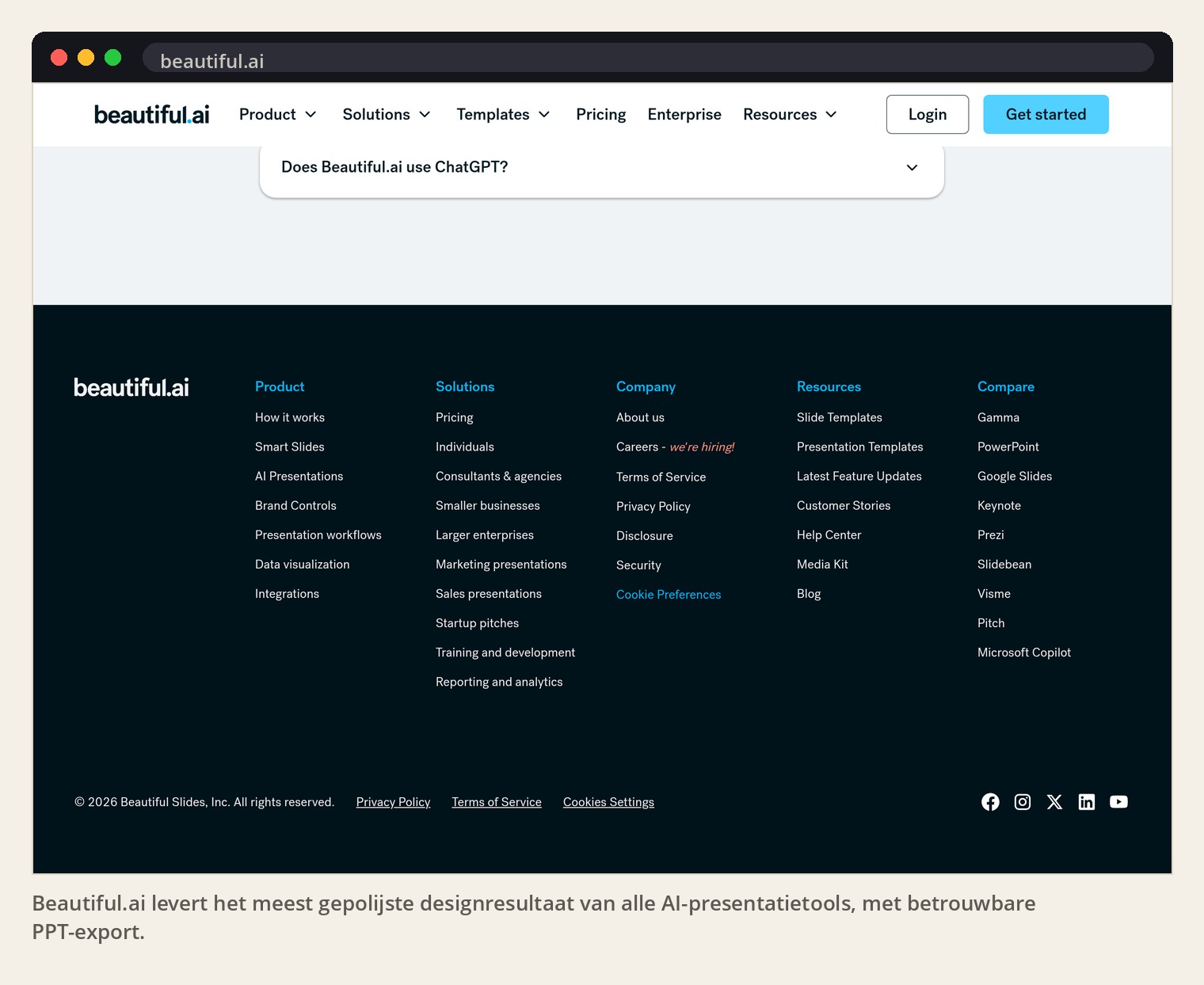Open the Keynote comparison link
The image size is (1204, 985).
(x=999, y=505)
